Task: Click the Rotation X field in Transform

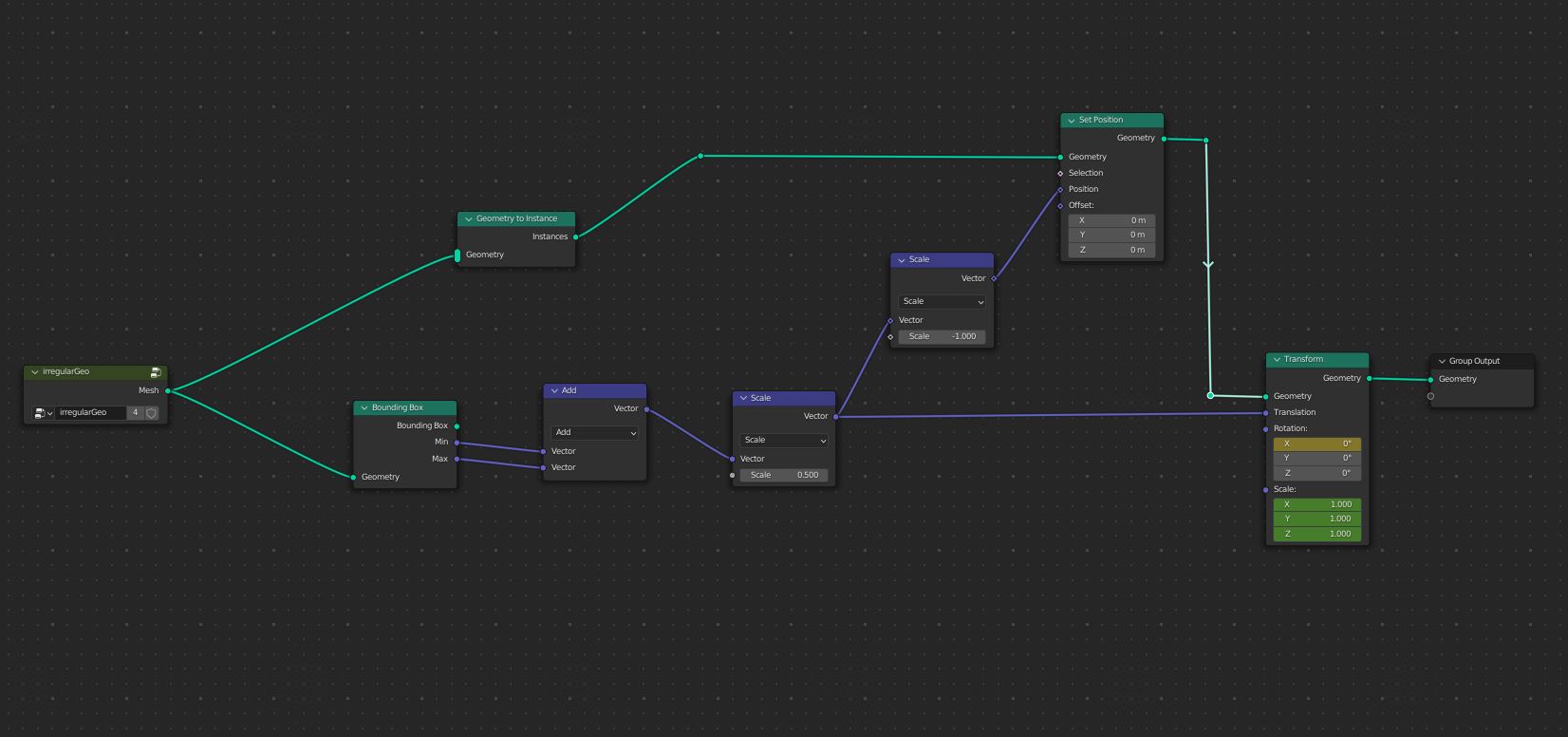Action: (1317, 444)
